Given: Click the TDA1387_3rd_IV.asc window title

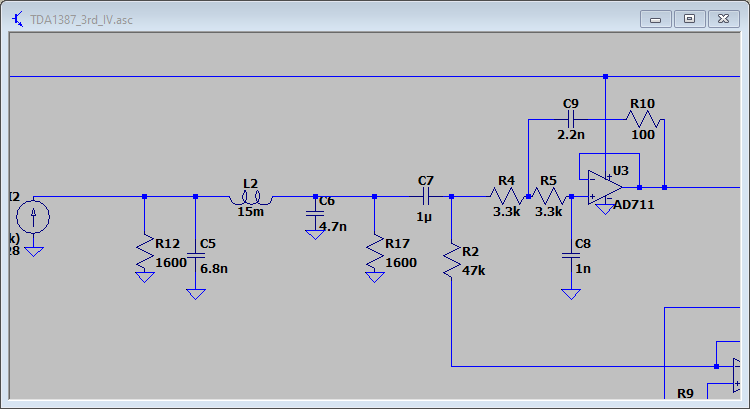Looking at the screenshot, I should tap(81, 20).
